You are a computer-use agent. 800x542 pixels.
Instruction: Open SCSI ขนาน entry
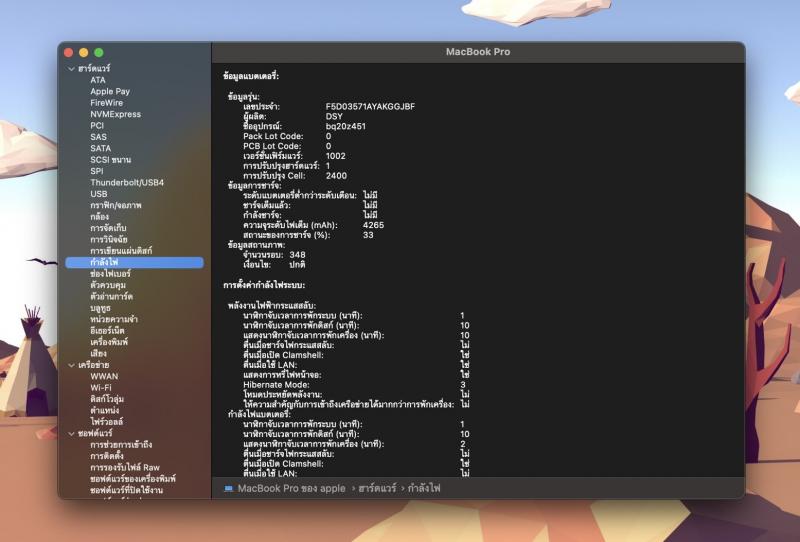(111, 160)
